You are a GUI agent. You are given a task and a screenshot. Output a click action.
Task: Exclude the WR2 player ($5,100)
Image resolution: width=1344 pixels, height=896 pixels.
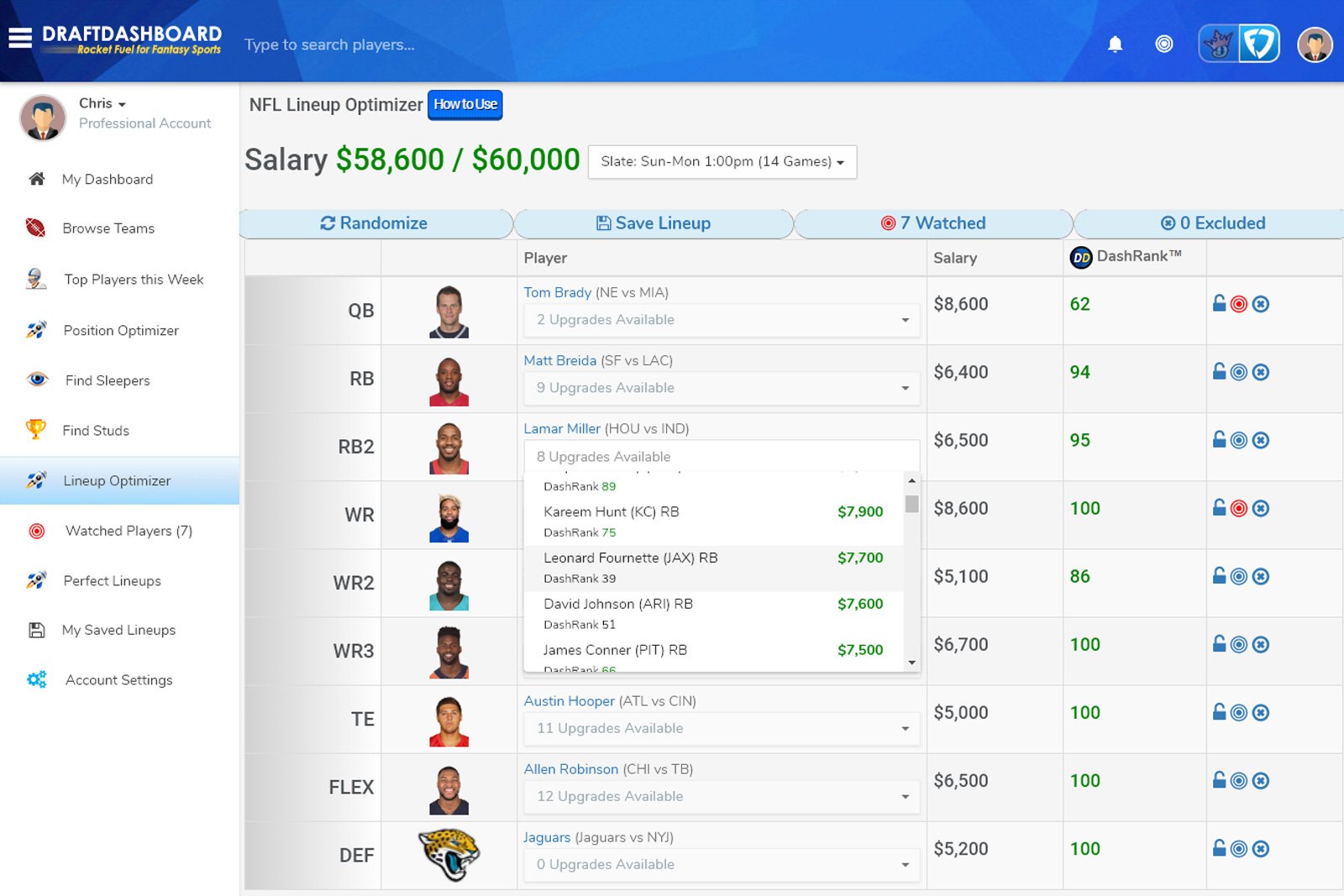tap(1260, 576)
